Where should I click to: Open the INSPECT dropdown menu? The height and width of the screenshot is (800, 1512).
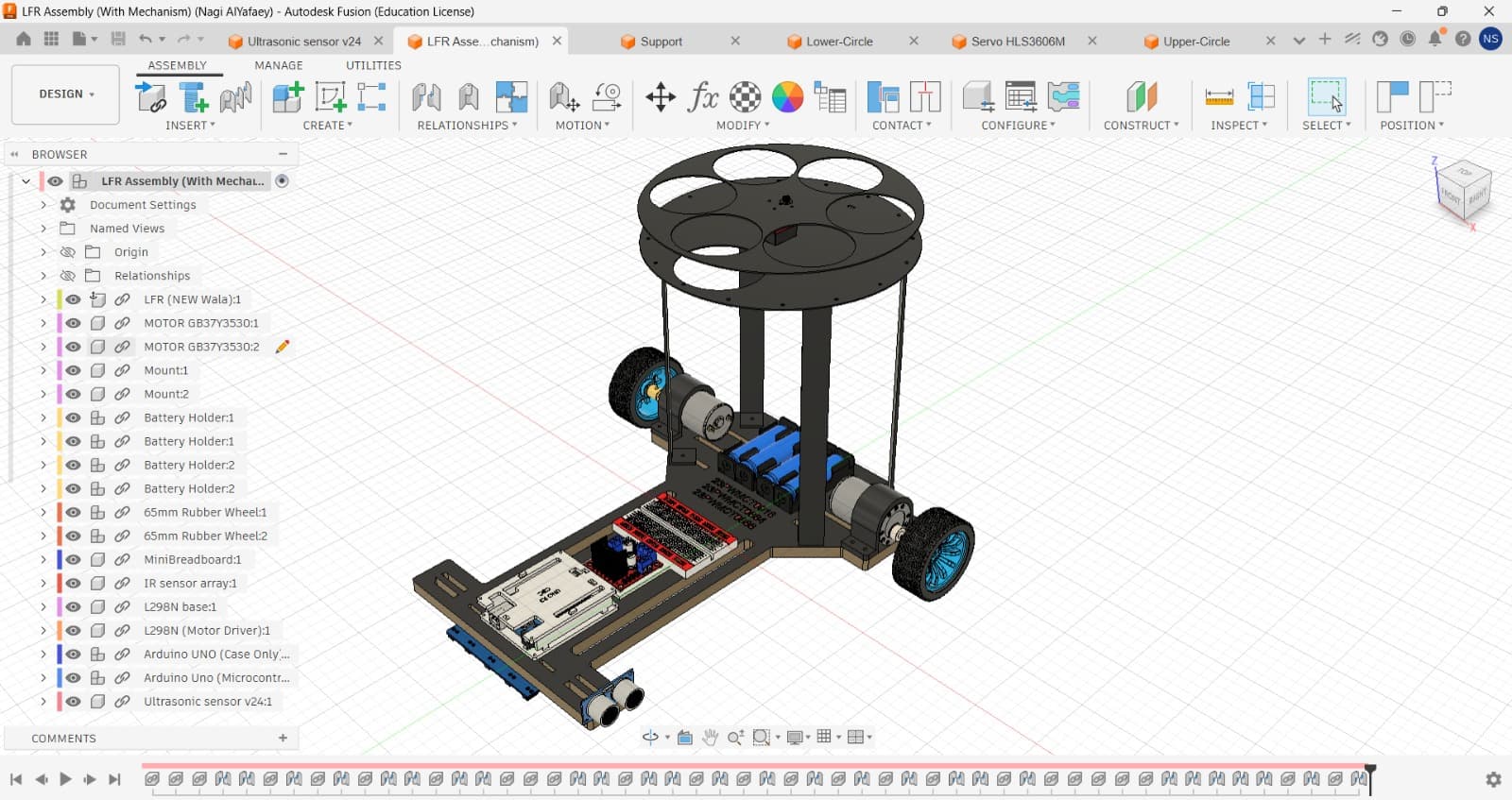tap(1239, 125)
